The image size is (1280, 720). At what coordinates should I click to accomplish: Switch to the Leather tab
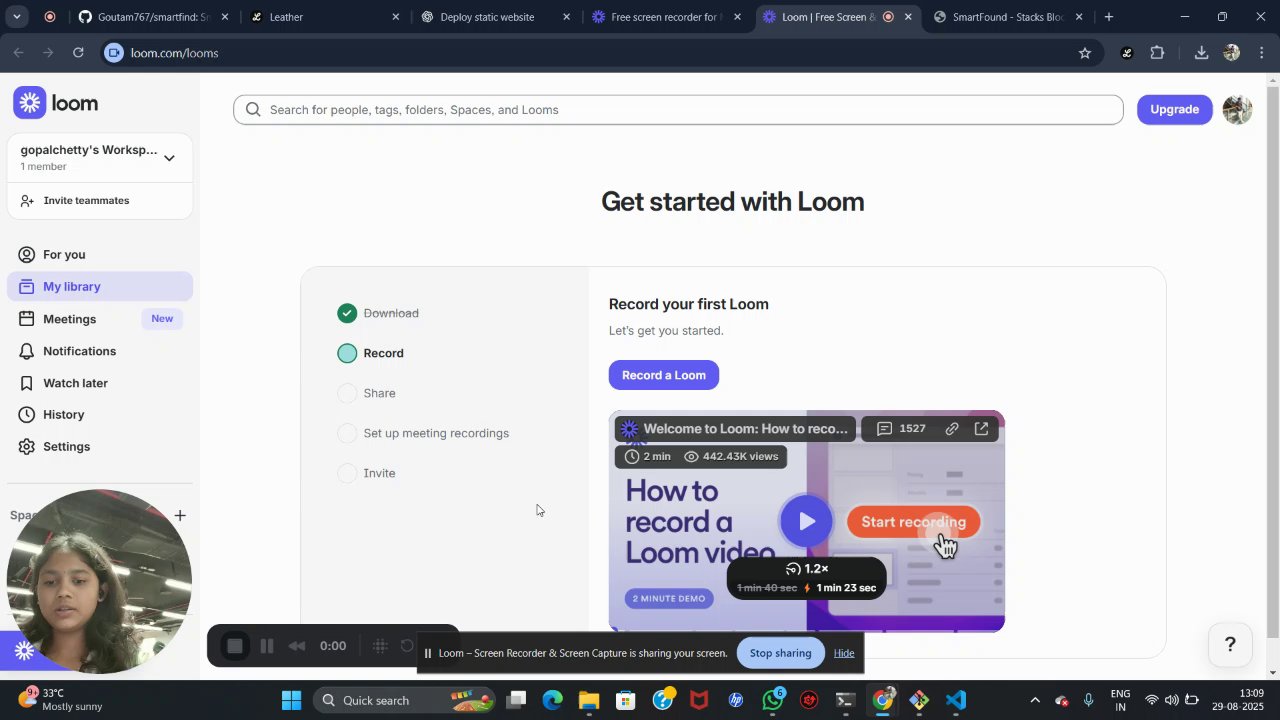[x=324, y=17]
